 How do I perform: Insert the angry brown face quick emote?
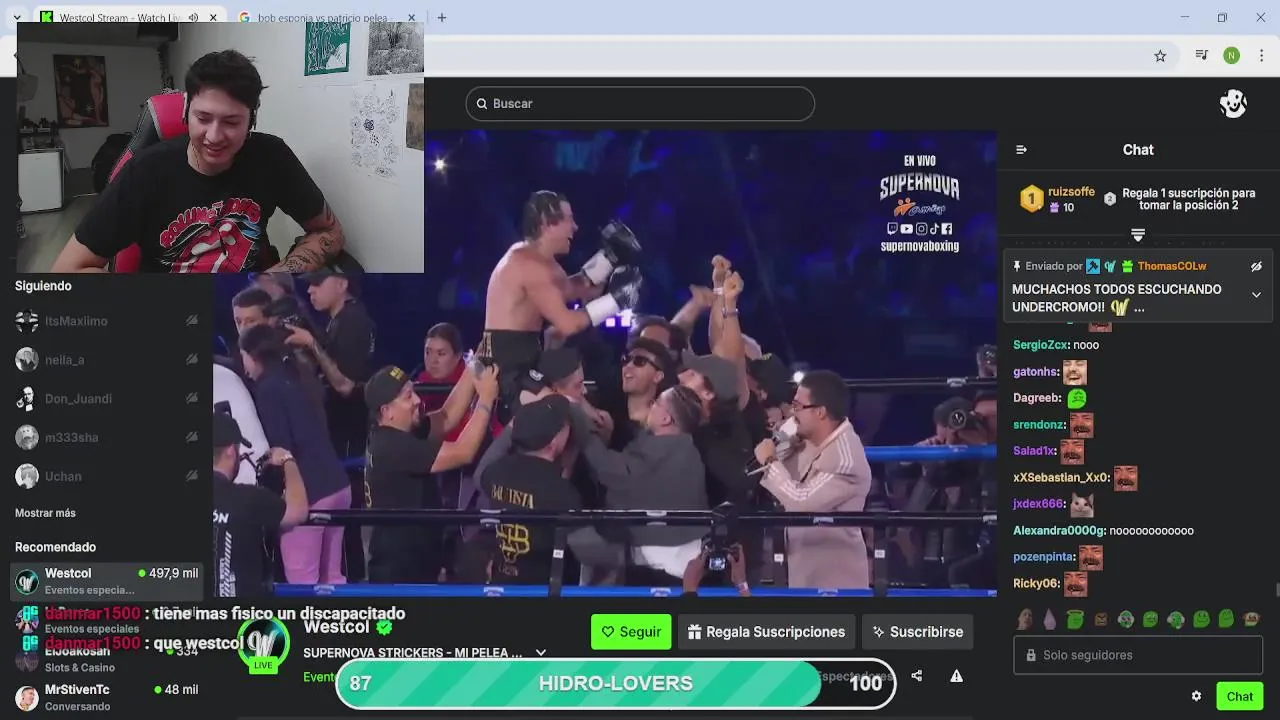point(1100,619)
